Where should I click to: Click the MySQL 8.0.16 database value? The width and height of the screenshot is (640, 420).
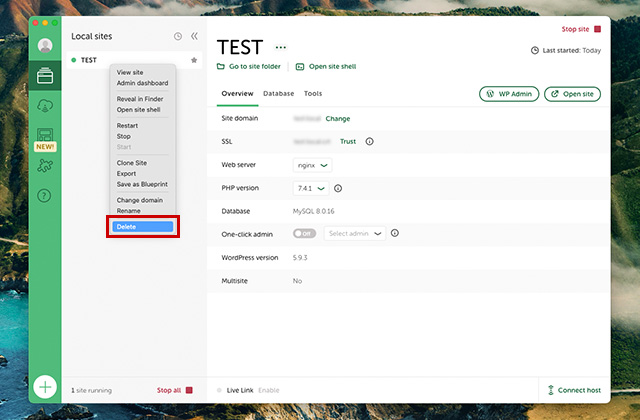coord(313,211)
